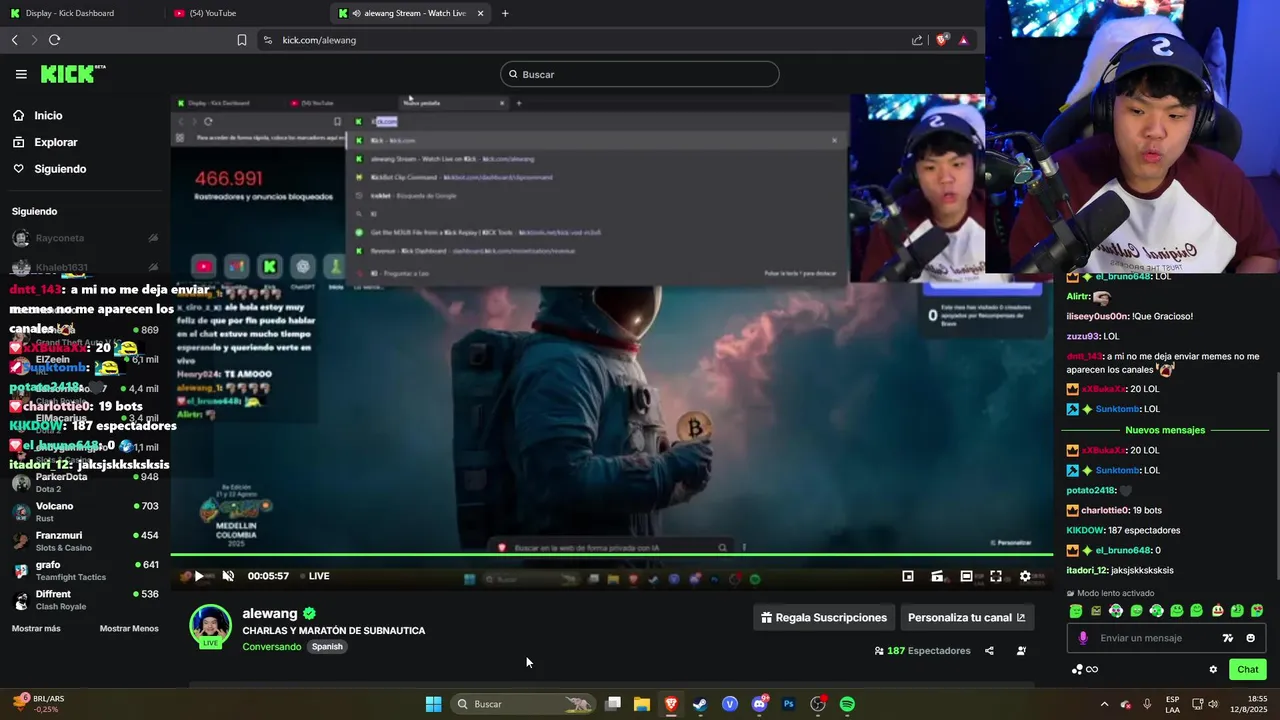The image size is (1280, 720).
Task: Click the Buscar search box on Kick
Action: pos(640,74)
